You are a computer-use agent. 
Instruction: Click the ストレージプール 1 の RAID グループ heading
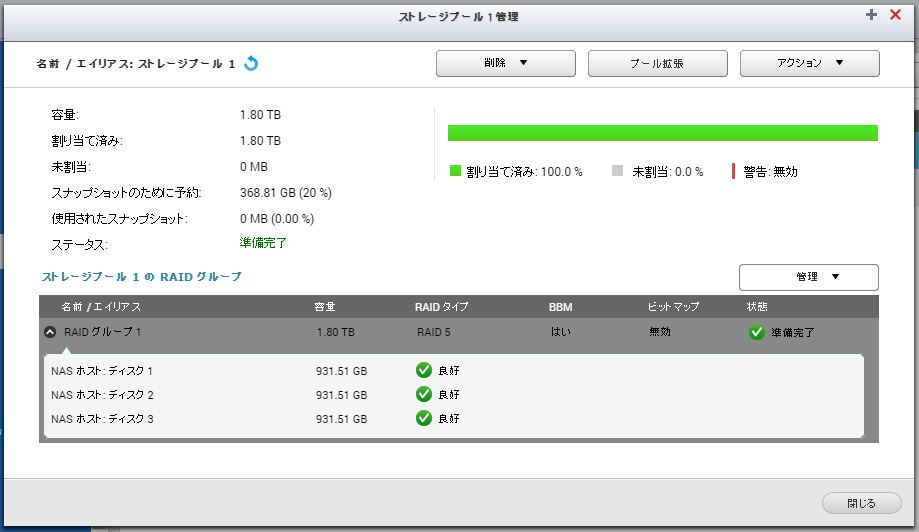pyautogui.click(x=141, y=277)
